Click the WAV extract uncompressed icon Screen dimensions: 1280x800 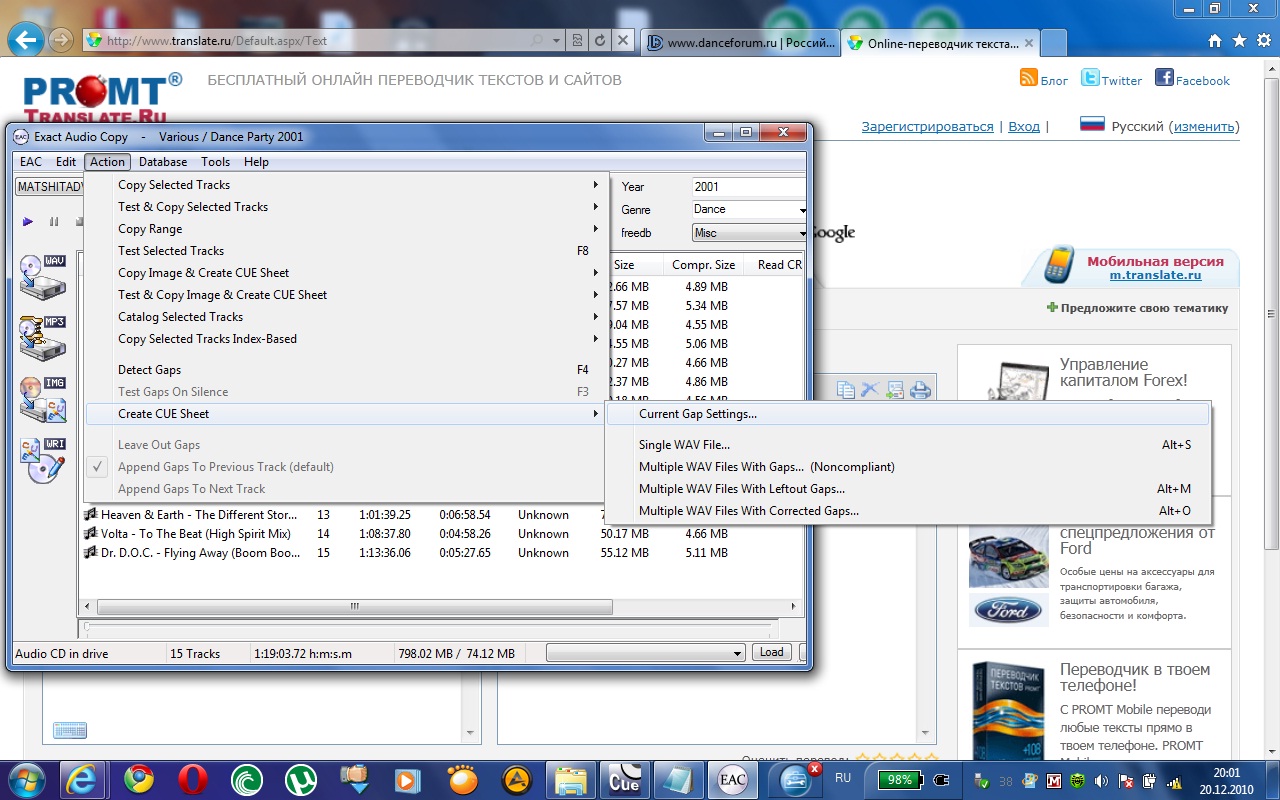point(43,277)
